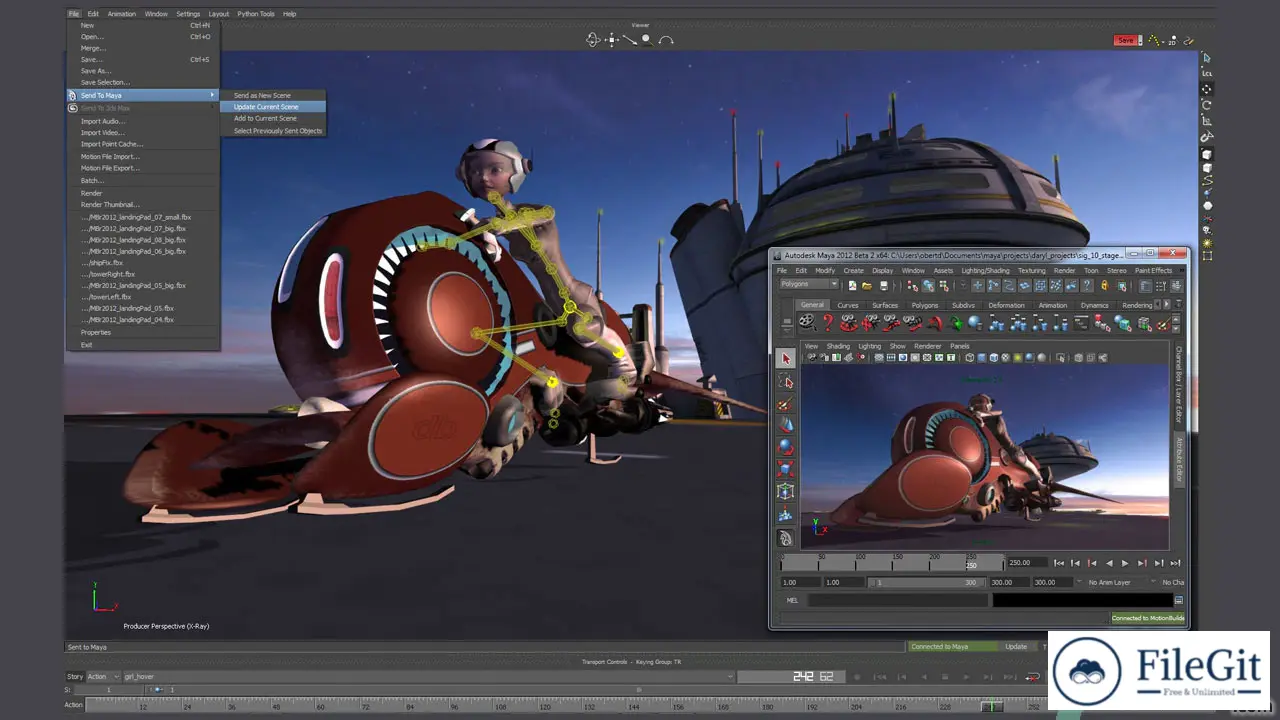Click the MEL command input field
The image size is (1280, 720).
tap(898, 600)
